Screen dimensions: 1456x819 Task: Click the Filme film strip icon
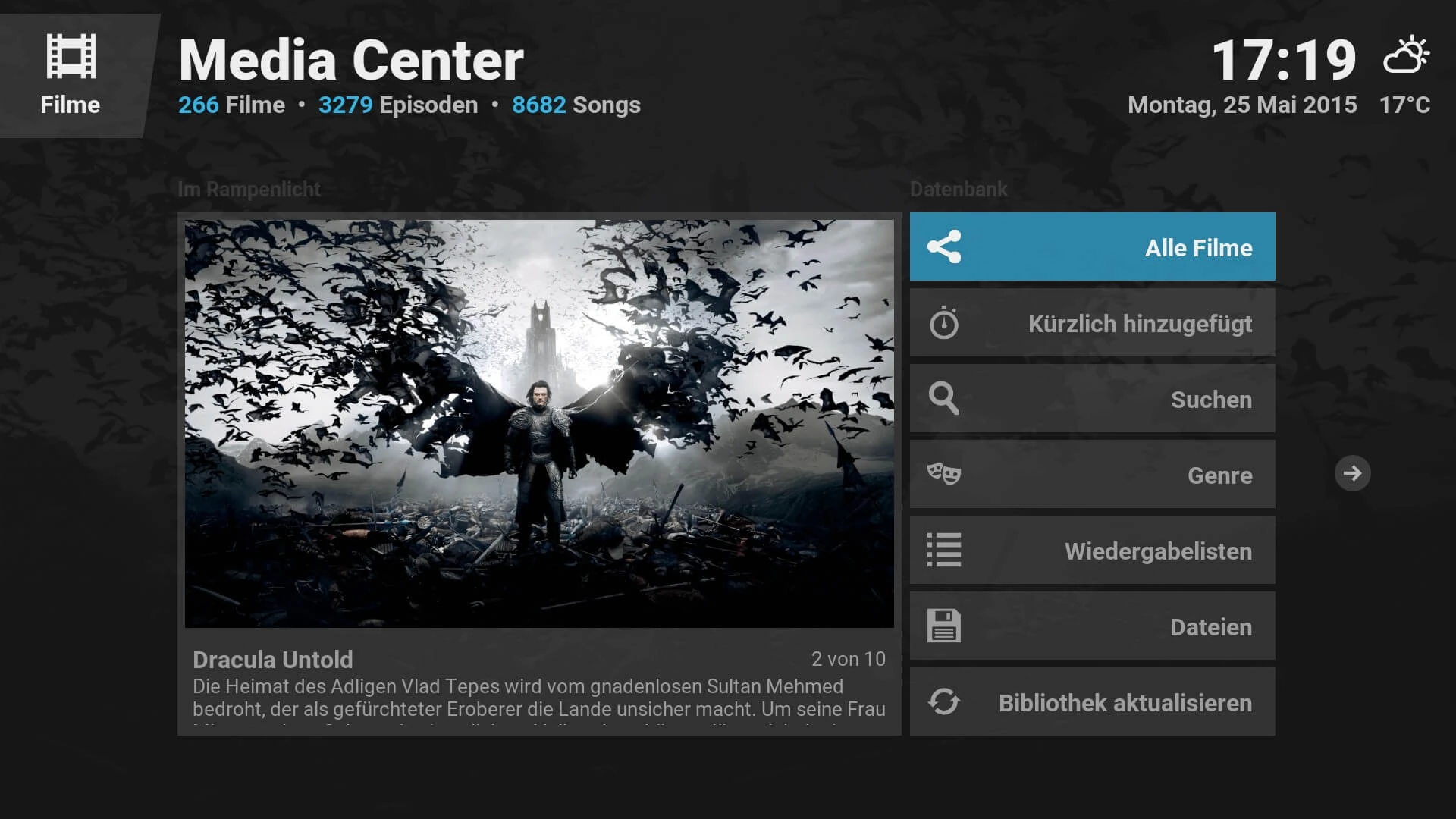coord(71,56)
